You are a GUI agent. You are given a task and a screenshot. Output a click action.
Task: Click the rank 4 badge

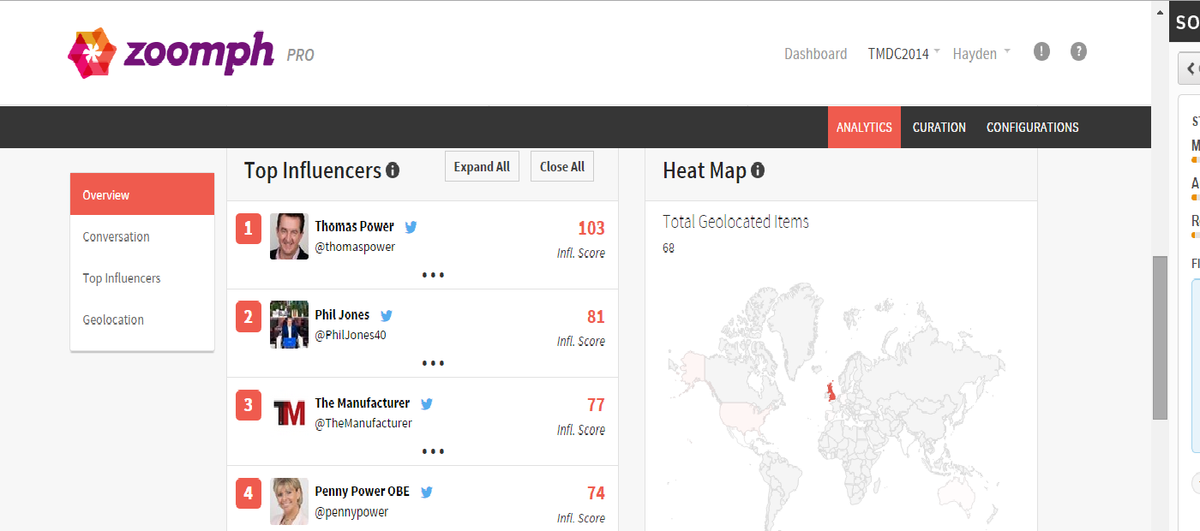click(249, 494)
